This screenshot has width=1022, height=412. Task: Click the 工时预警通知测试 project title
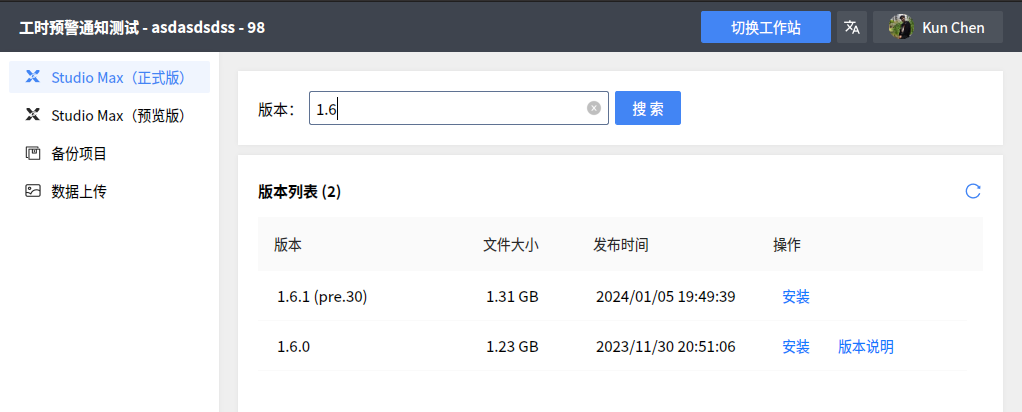click(x=81, y=27)
